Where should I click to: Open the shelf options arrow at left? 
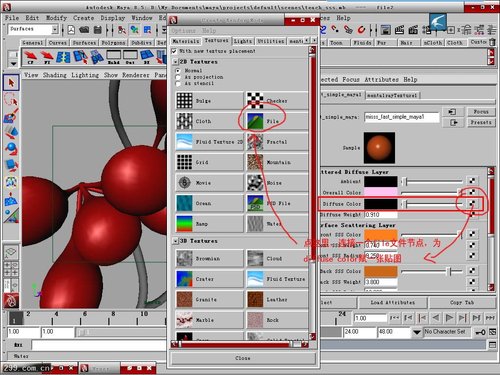[13, 63]
